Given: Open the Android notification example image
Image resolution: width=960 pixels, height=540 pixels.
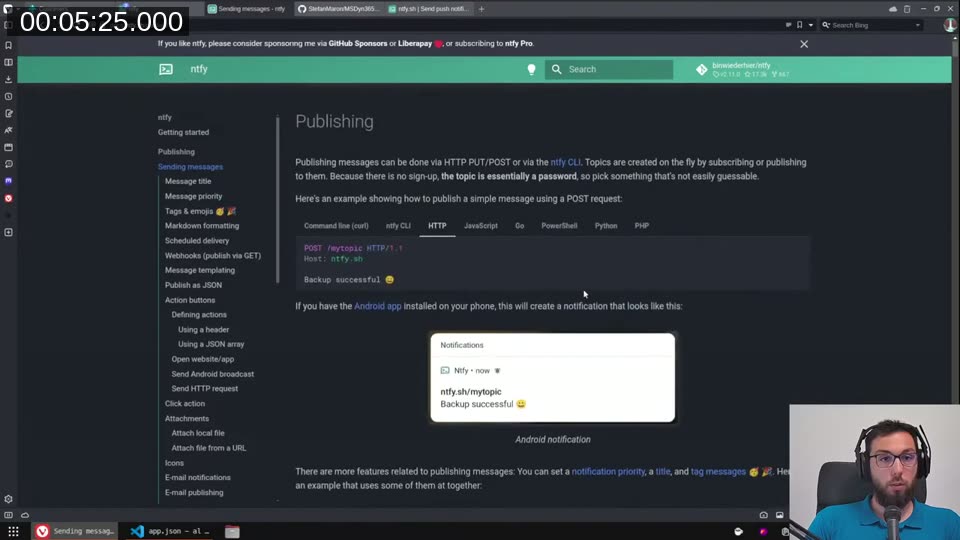Looking at the screenshot, I should (552, 377).
